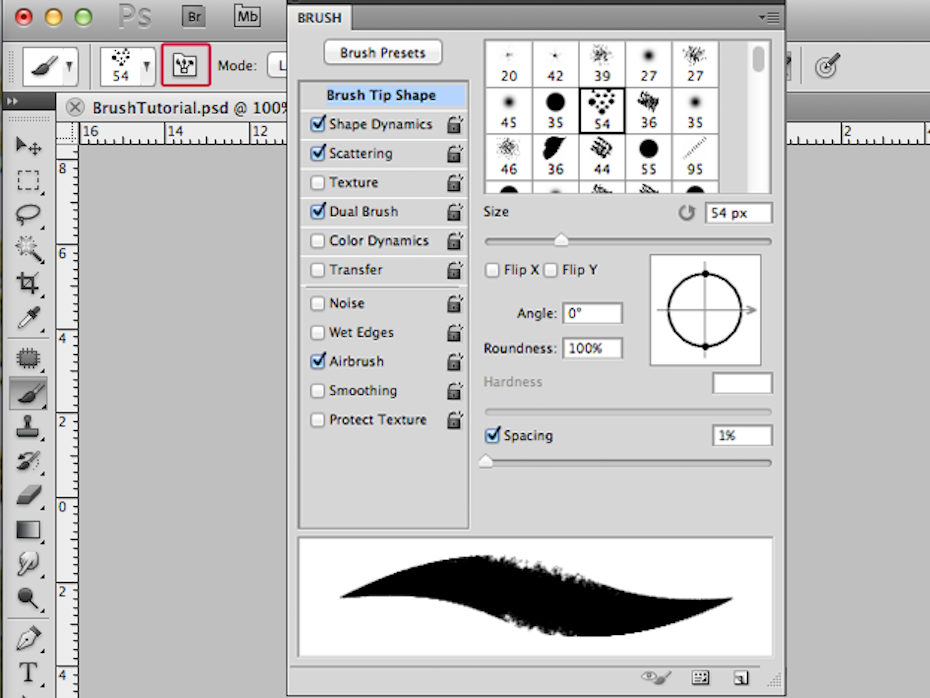This screenshot has height=698, width=930.
Task: Select the Move tool
Action: point(26,148)
